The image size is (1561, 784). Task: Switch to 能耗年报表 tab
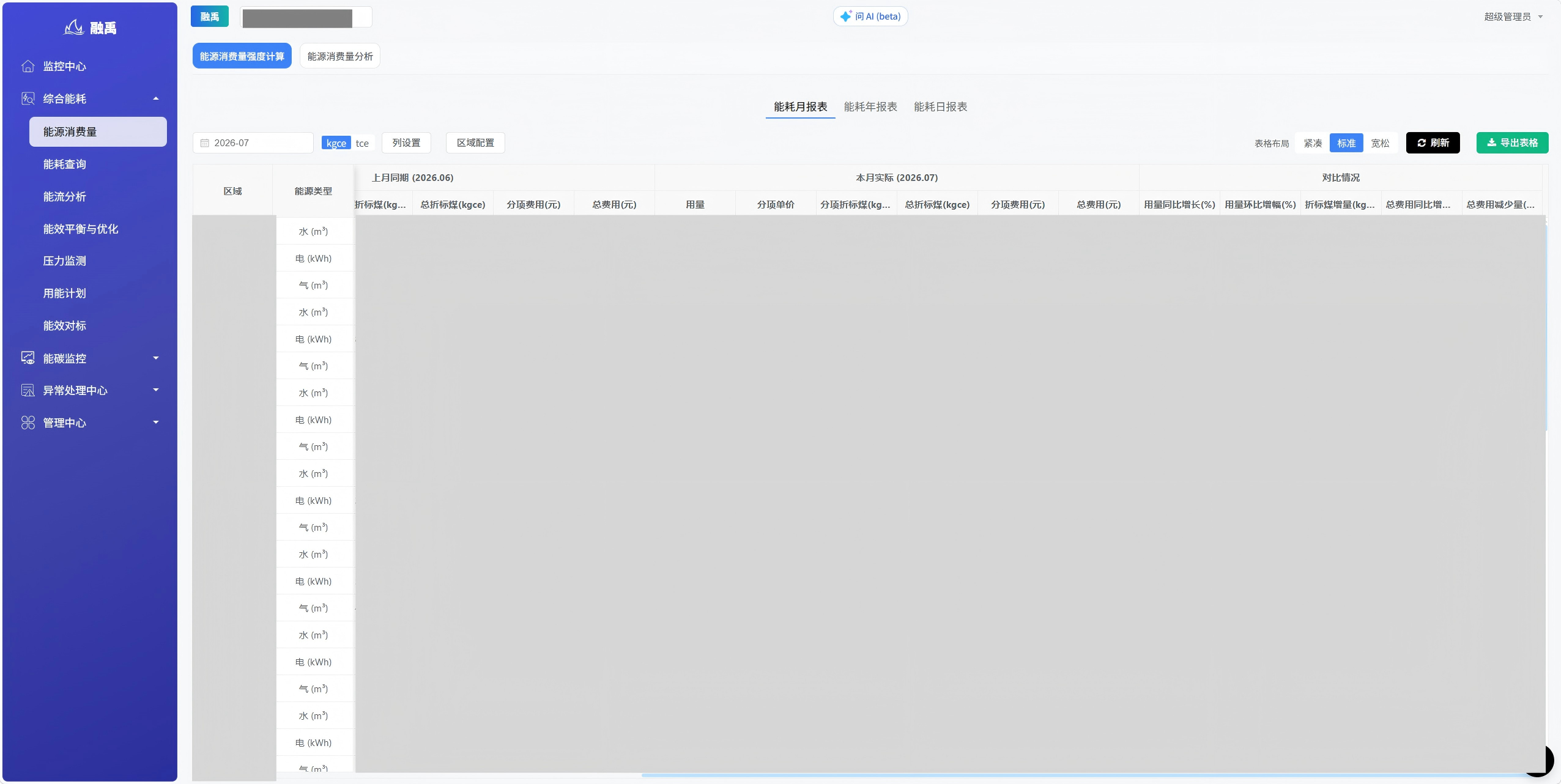870,106
